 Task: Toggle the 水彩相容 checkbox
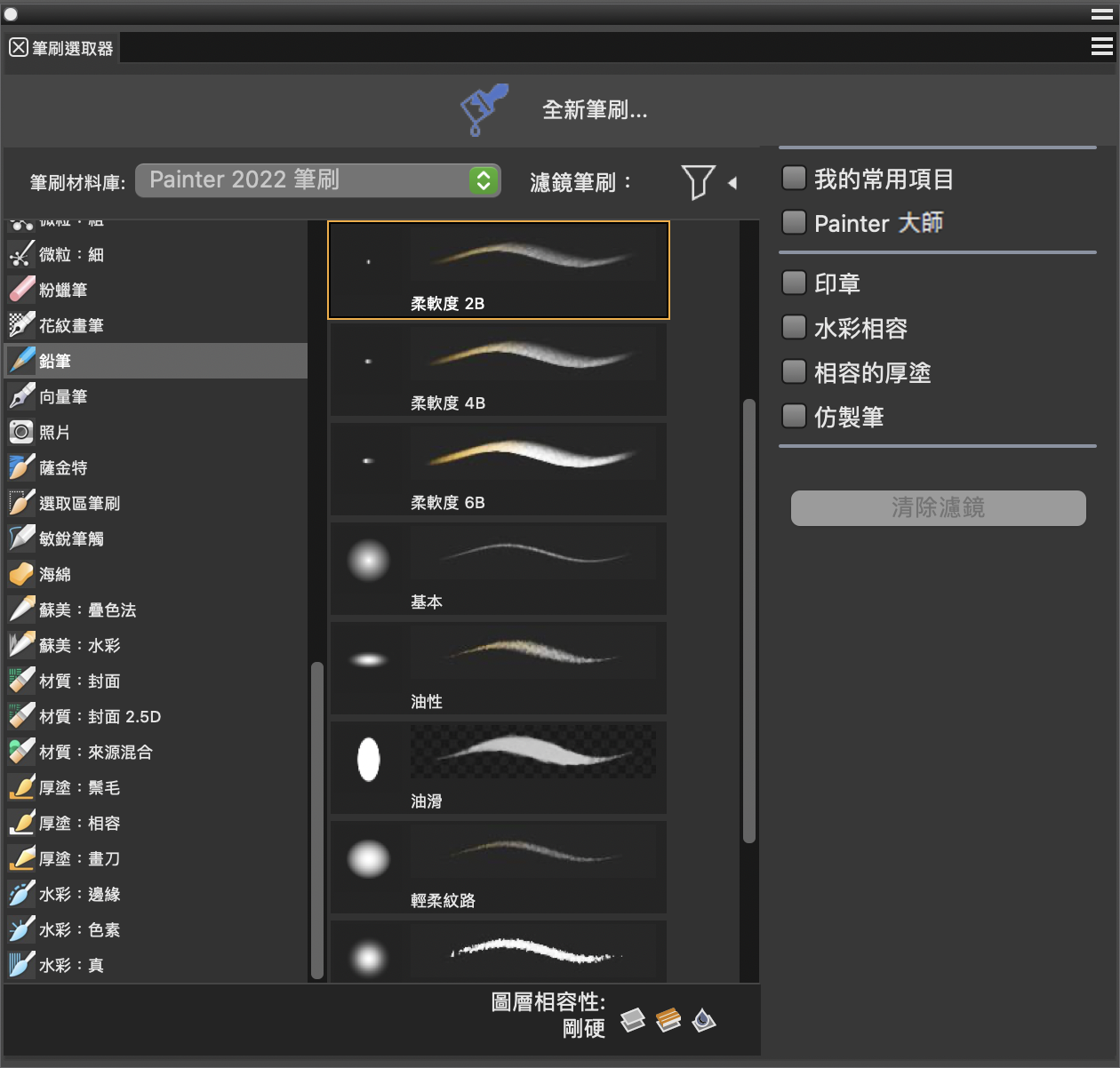click(794, 327)
